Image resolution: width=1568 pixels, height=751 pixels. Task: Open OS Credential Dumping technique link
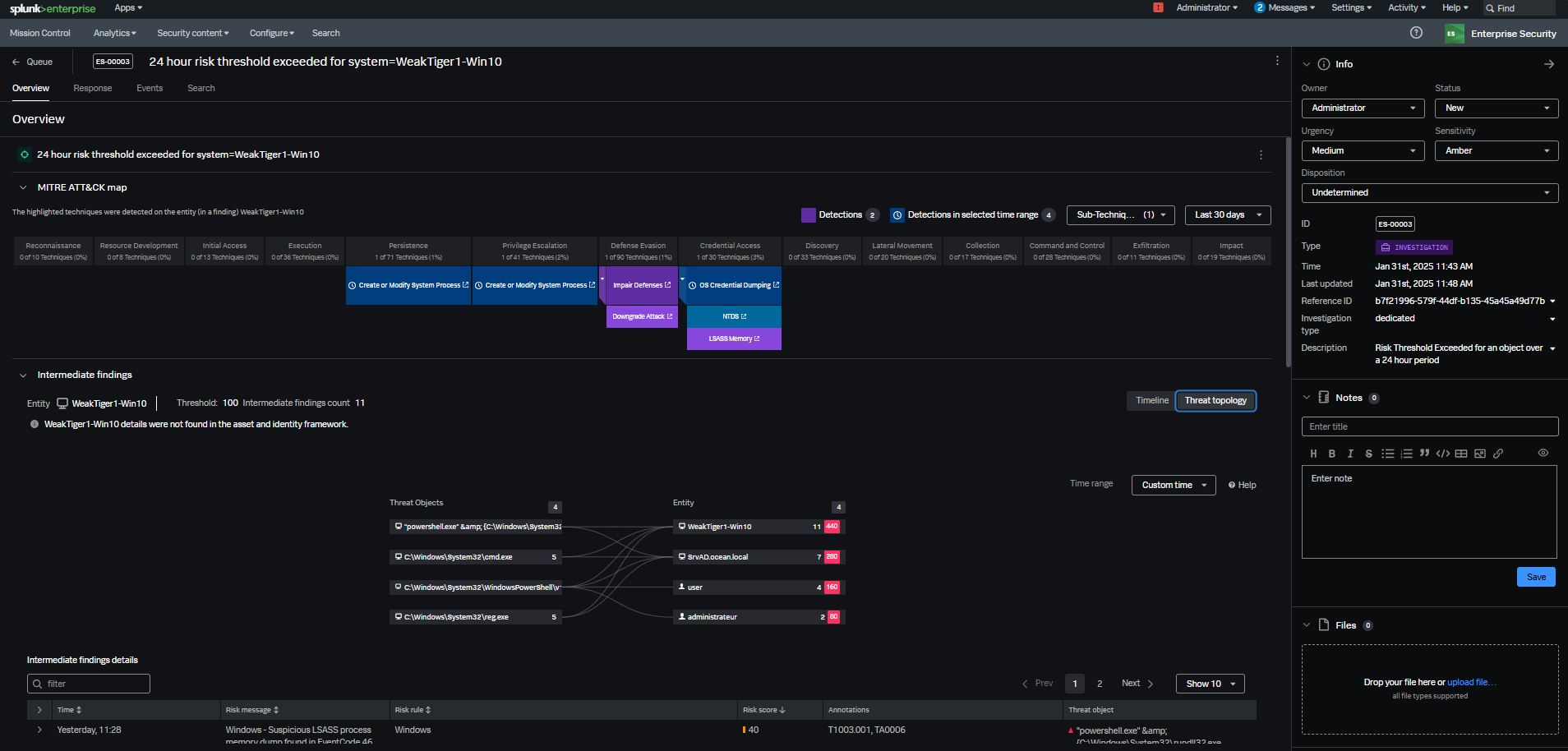click(x=734, y=285)
